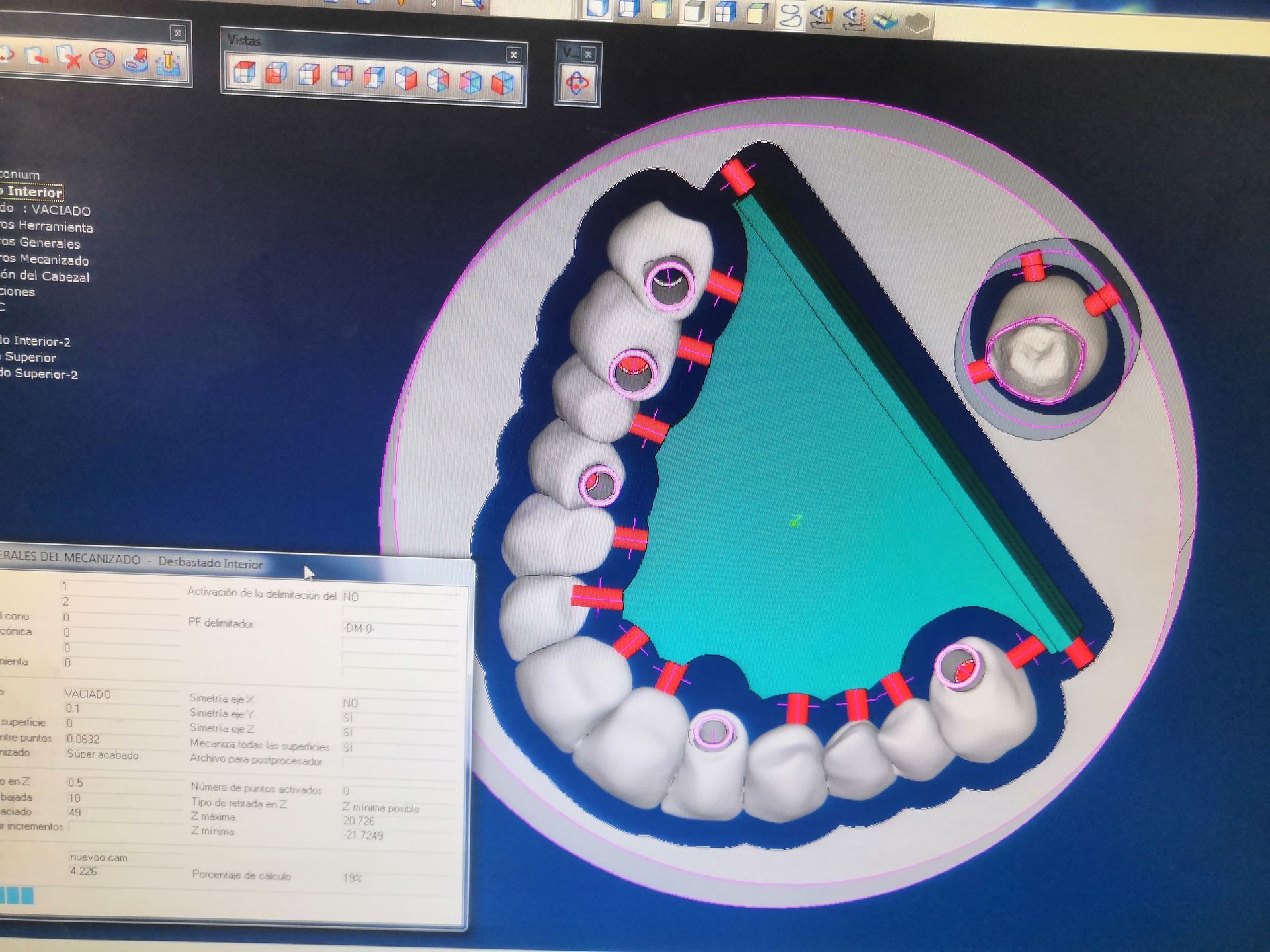1270x952 pixels.
Task: Select the Desbastado Interior-2 tree entry
Action: pos(35,341)
